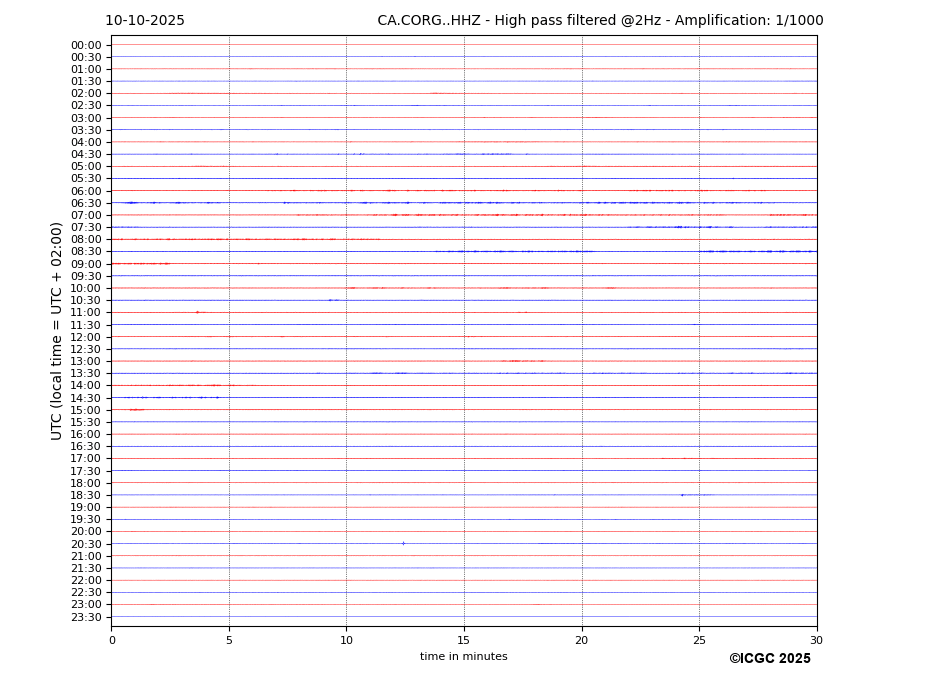Select the 18:00 row label

[x=86, y=483]
